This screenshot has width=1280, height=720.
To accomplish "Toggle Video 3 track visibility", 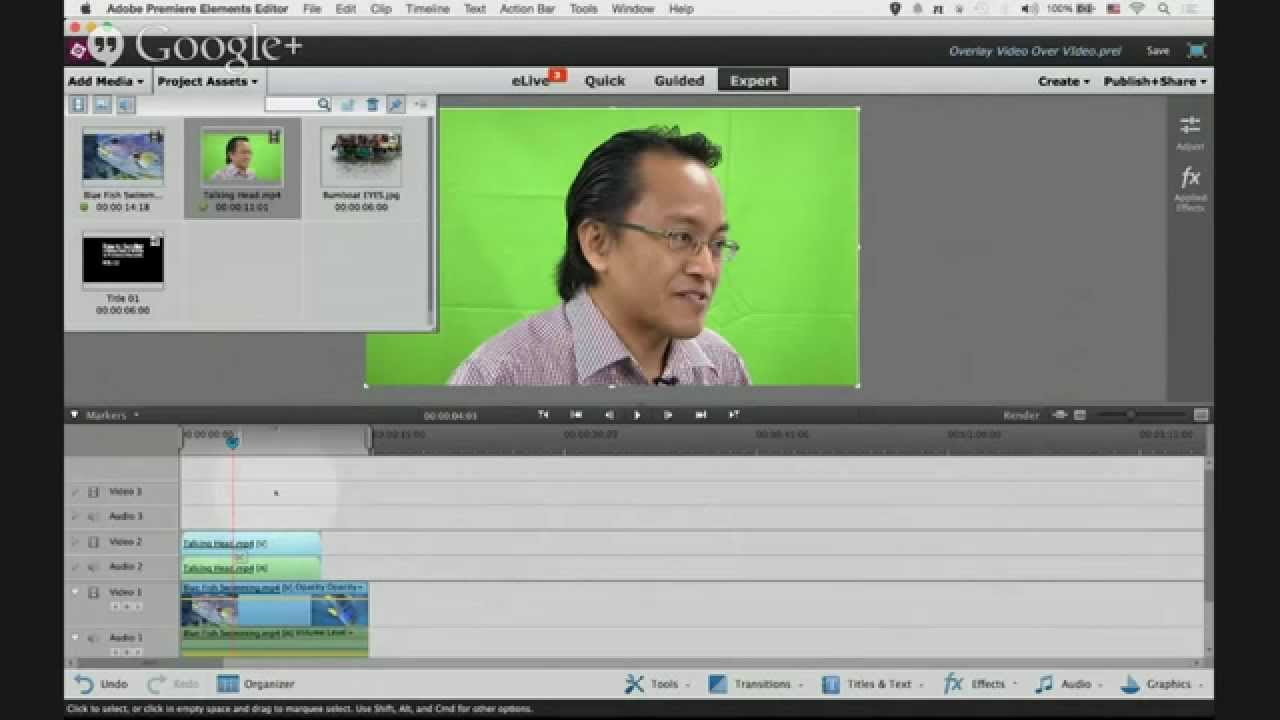I will pos(93,492).
